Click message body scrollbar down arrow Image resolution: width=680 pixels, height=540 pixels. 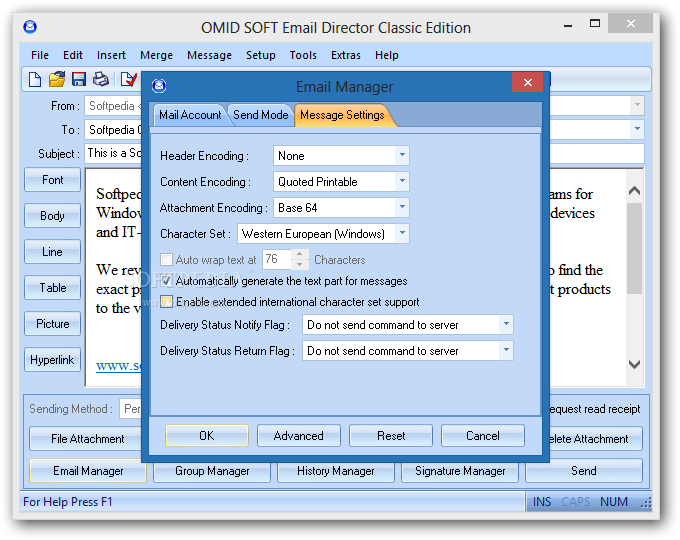pyautogui.click(x=634, y=364)
